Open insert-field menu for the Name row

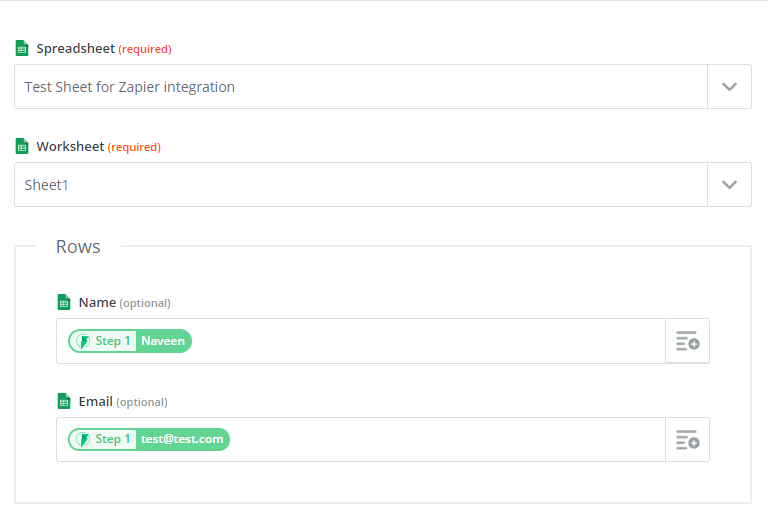(687, 341)
